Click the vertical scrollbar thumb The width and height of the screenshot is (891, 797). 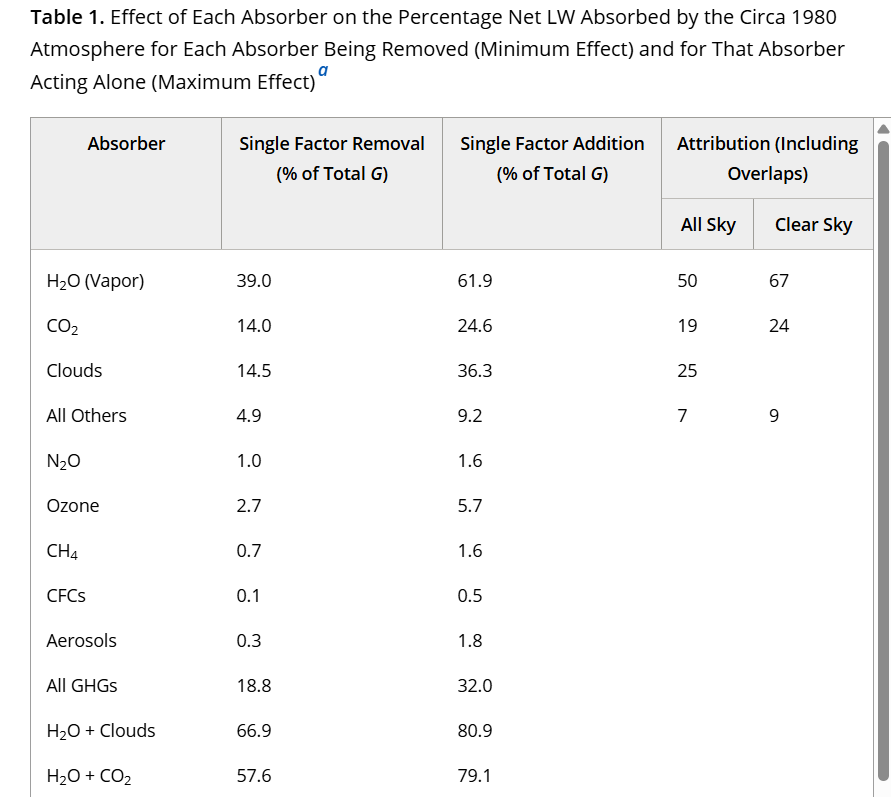(884, 460)
